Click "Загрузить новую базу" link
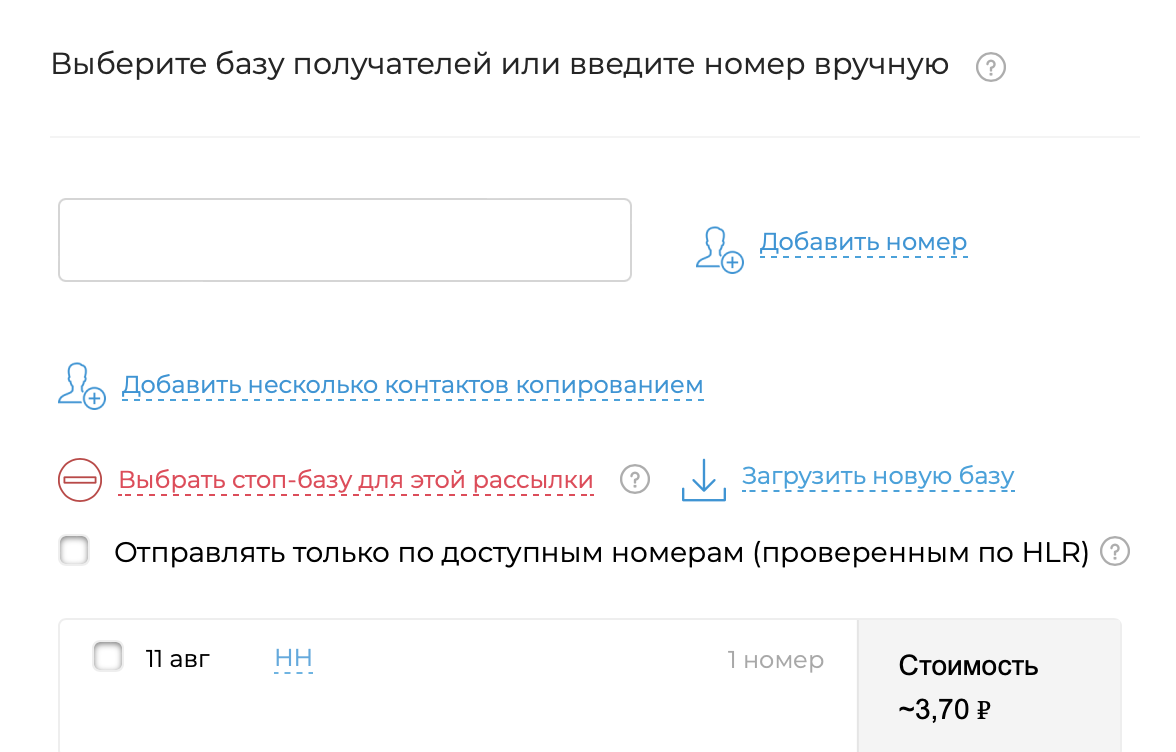 [878, 477]
